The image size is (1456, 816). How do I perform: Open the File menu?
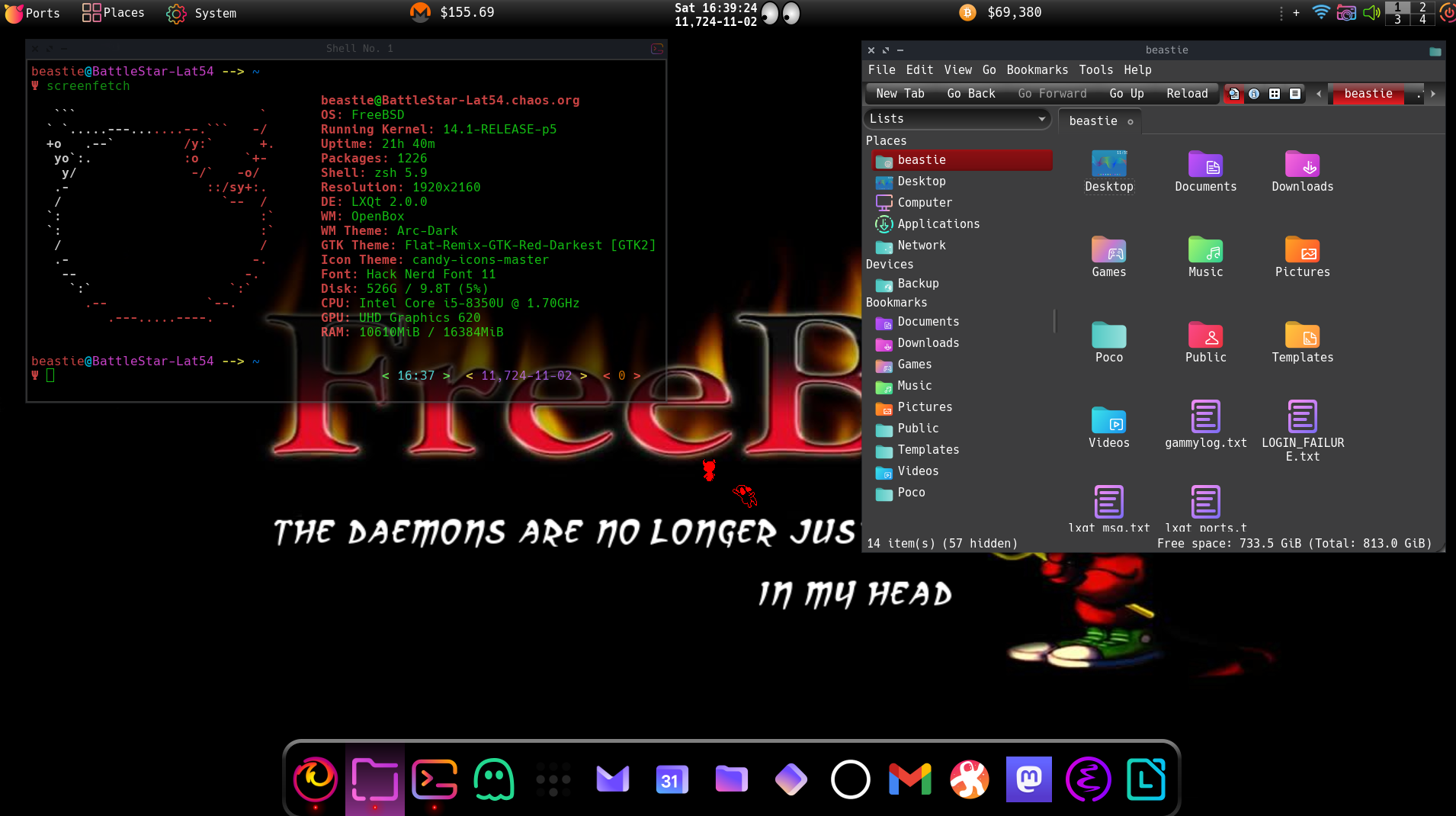pyautogui.click(x=882, y=70)
